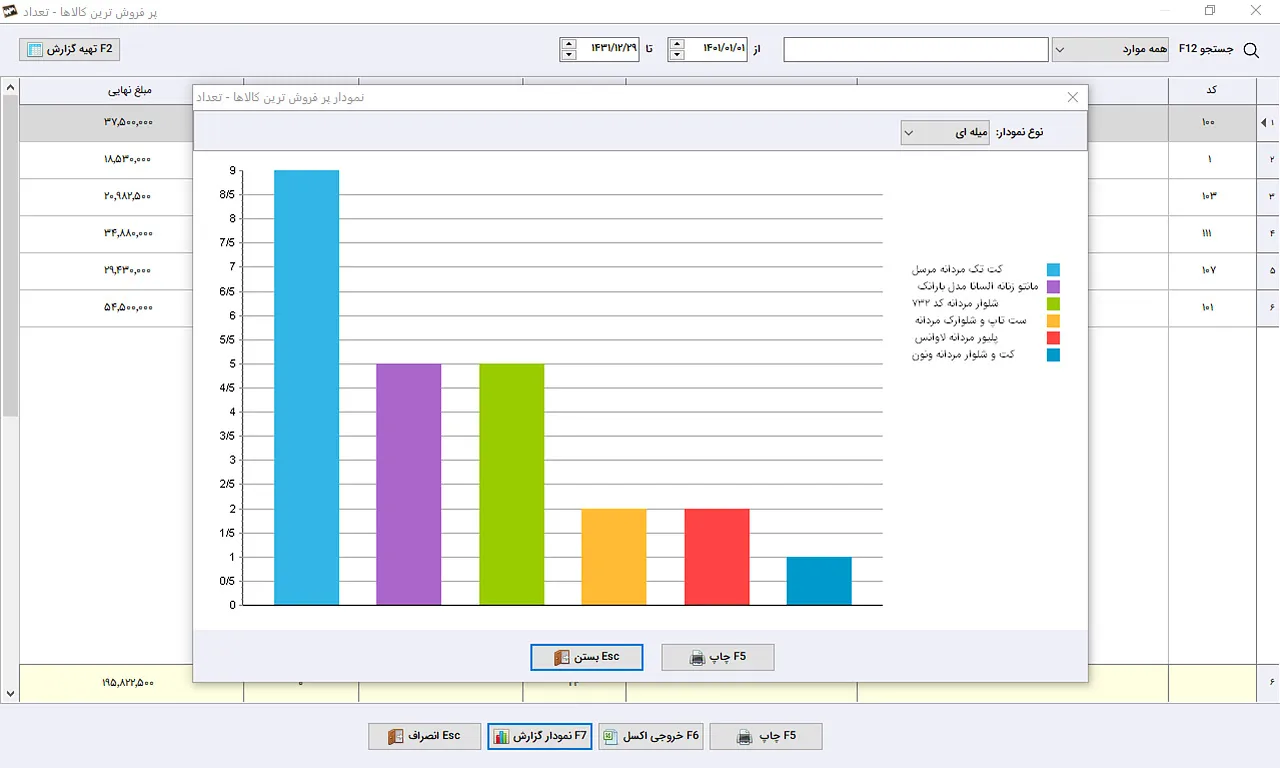This screenshot has width=1280, height=768.
Task: Click the scroll up arrow of table scrollbar
Action: coord(10,88)
